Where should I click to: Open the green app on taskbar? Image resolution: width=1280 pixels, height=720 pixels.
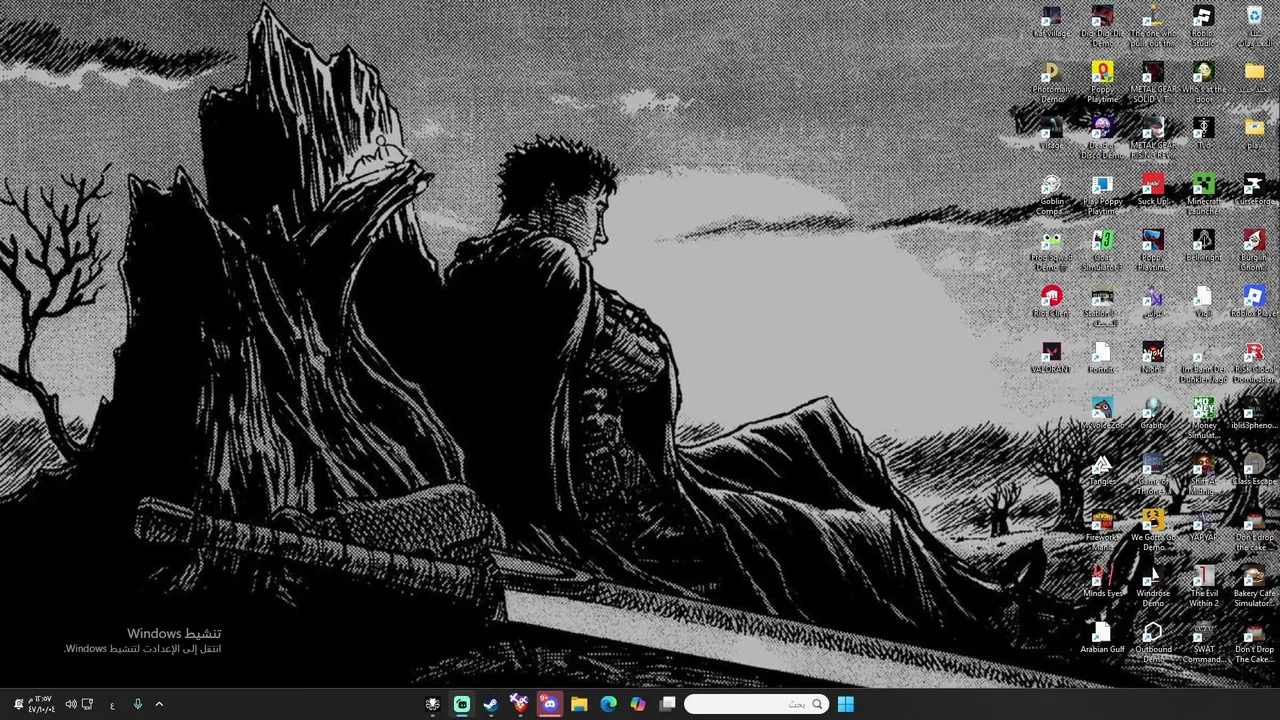[462, 704]
